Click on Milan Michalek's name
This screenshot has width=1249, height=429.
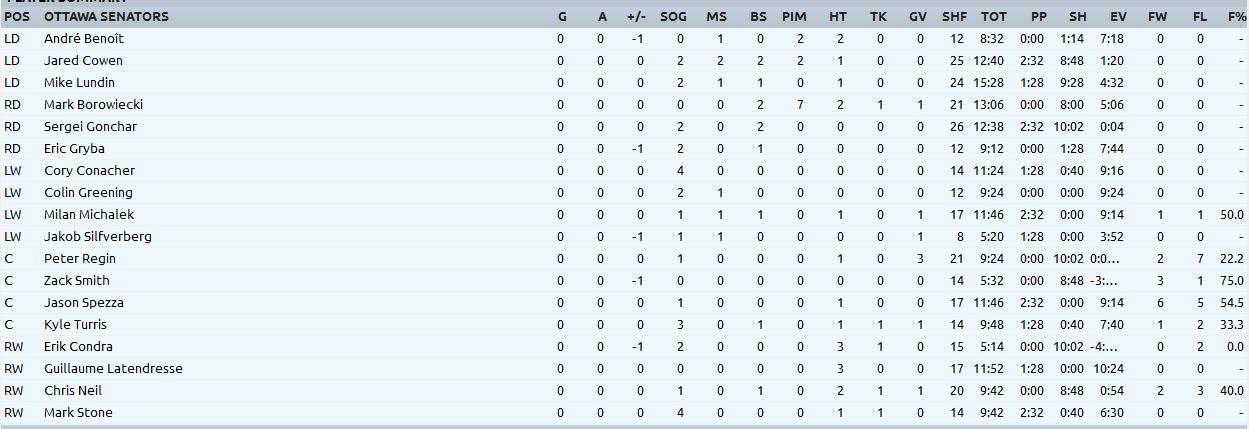pyautogui.click(x=89, y=214)
